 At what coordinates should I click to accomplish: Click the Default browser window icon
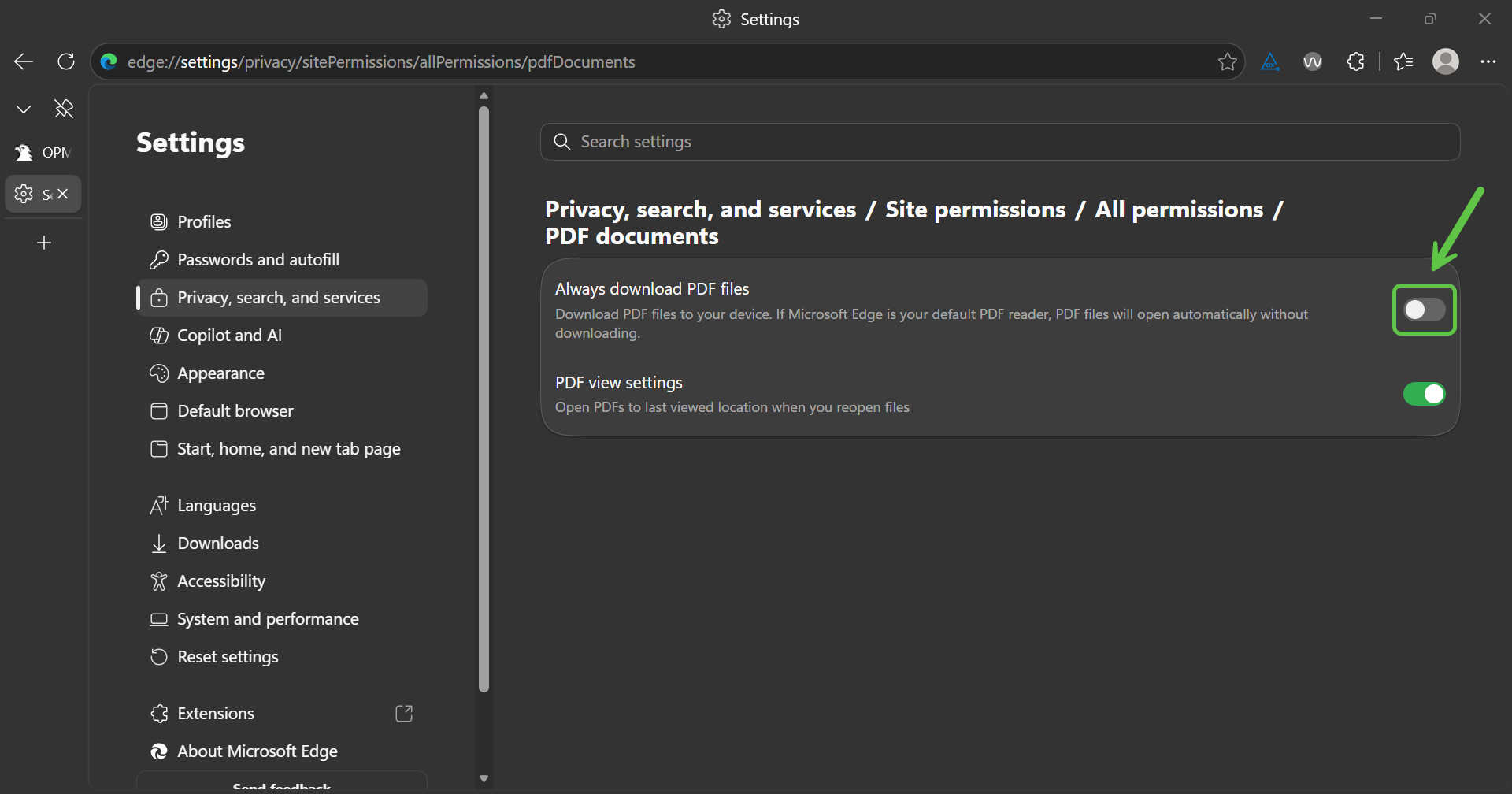tap(159, 411)
